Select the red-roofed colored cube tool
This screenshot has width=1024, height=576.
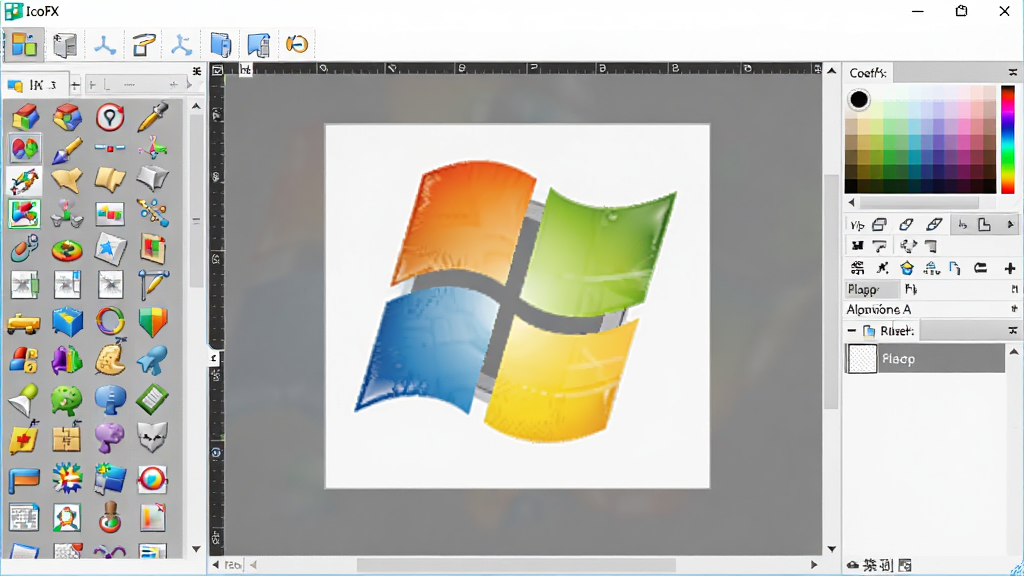coord(25,117)
